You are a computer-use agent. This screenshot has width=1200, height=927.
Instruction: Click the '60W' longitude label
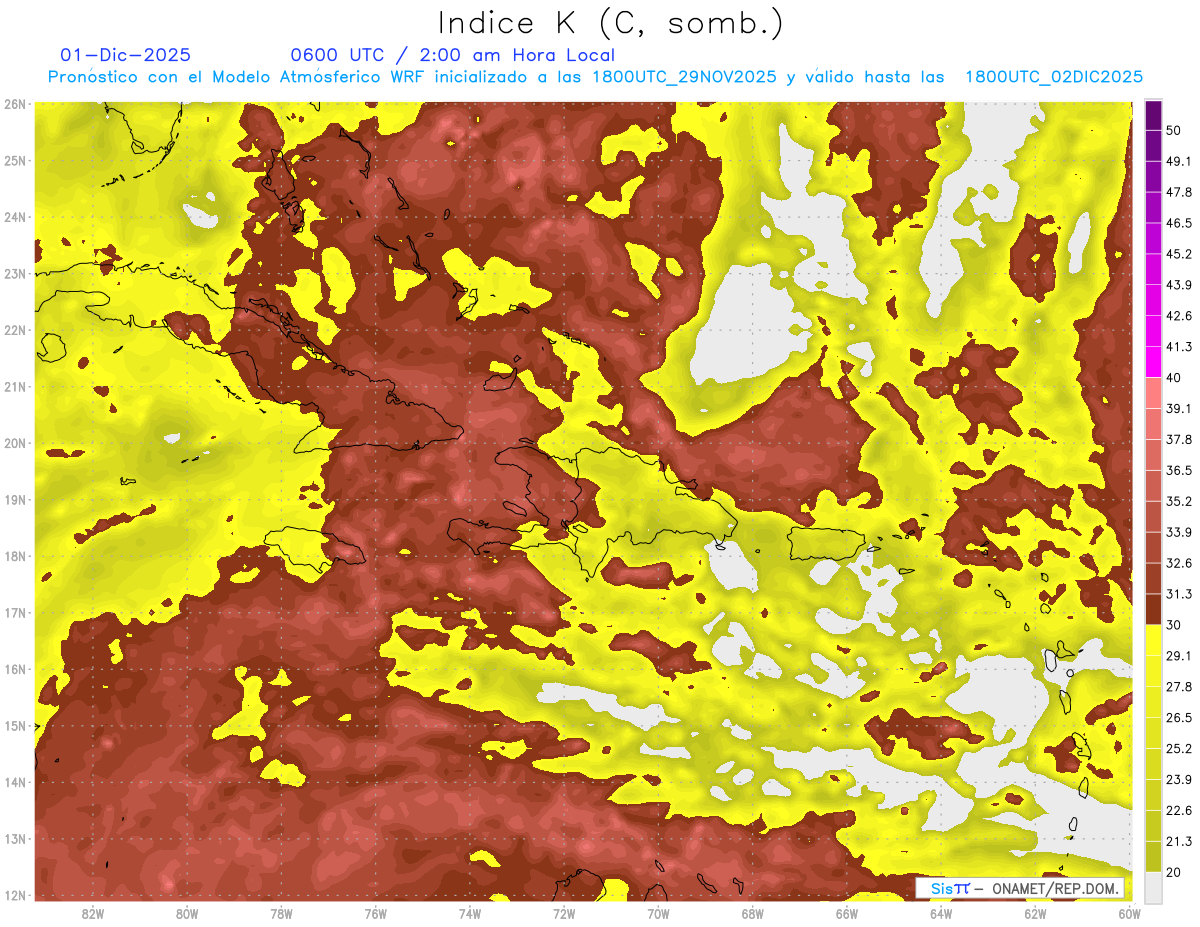(1129, 914)
